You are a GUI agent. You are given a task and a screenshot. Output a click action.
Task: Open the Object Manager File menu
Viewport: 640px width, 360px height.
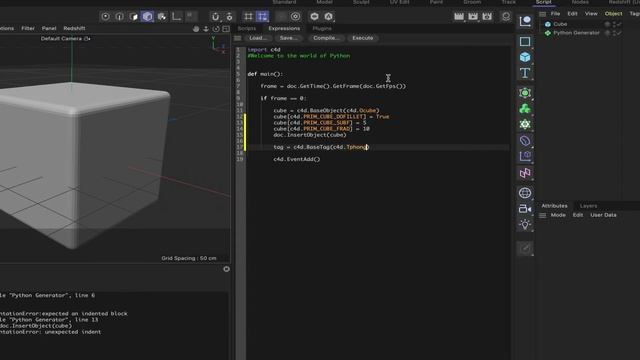coord(556,14)
